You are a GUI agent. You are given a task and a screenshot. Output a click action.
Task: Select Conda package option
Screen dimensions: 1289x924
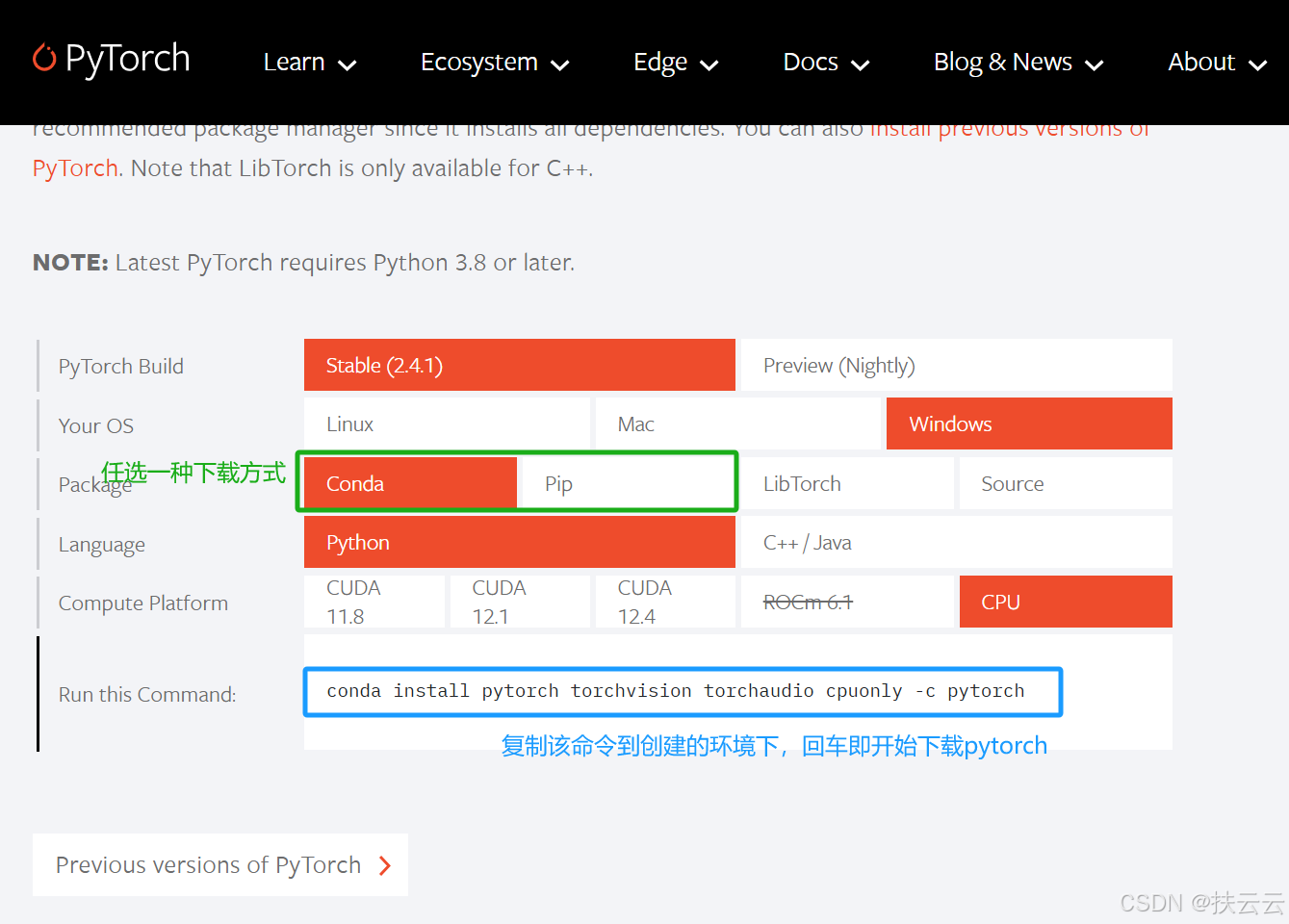pos(411,483)
